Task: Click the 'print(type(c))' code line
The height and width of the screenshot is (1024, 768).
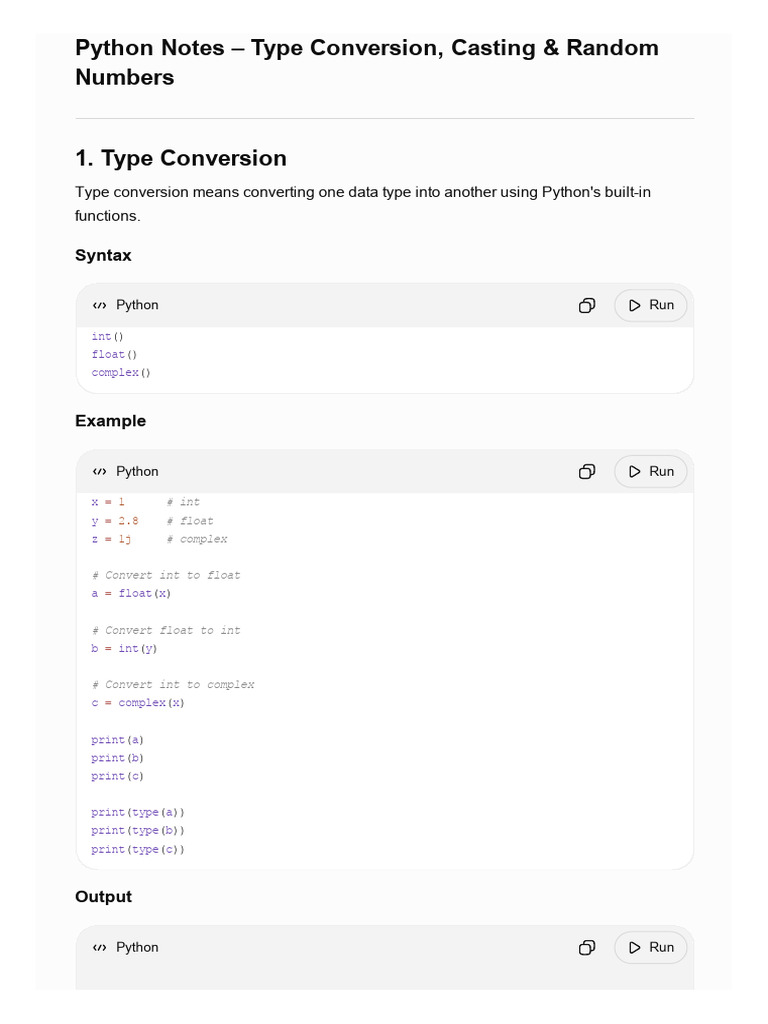Action: coord(138,850)
